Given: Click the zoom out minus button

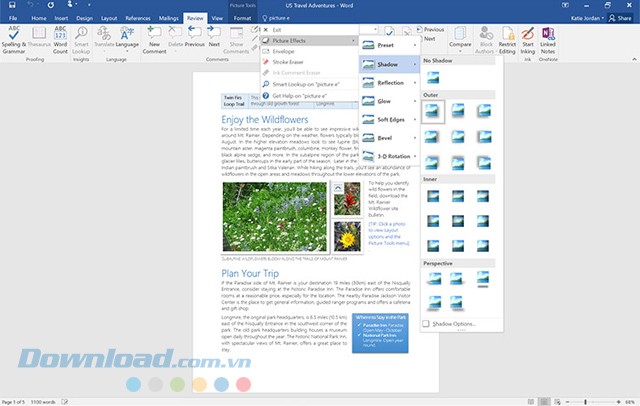Looking at the screenshot, I should [567, 402].
